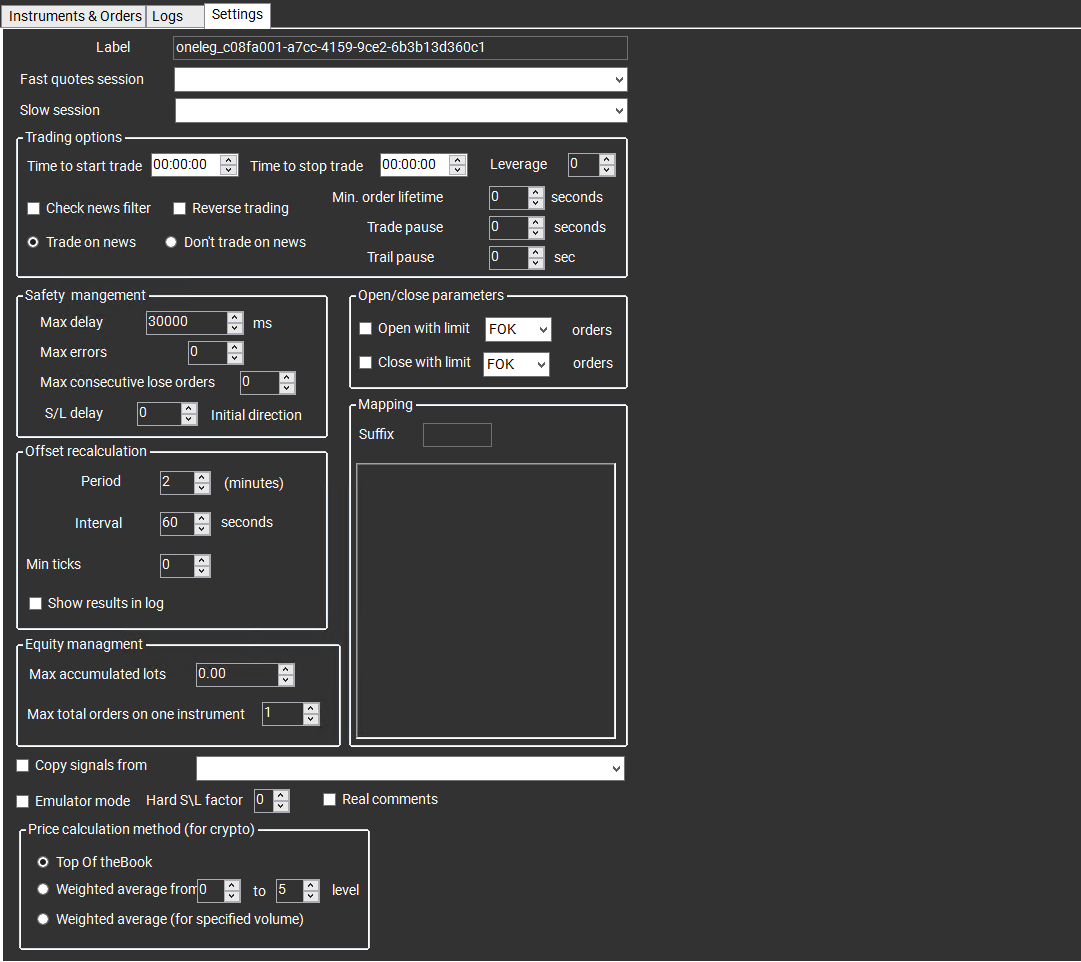Increase the Hard S\L factor value
Image resolution: width=1081 pixels, height=962 pixels.
[281, 795]
